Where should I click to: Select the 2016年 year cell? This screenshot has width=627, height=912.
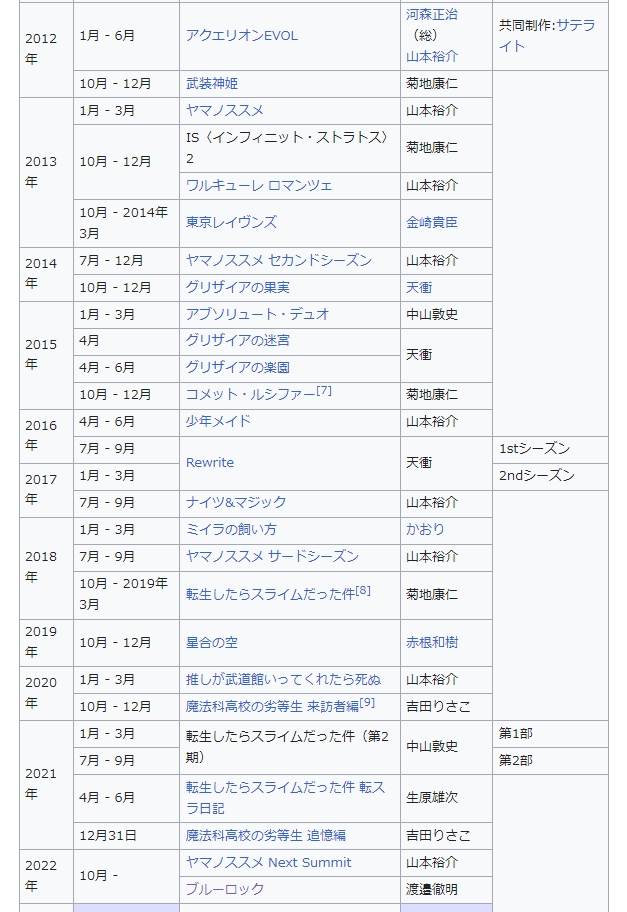(47, 436)
